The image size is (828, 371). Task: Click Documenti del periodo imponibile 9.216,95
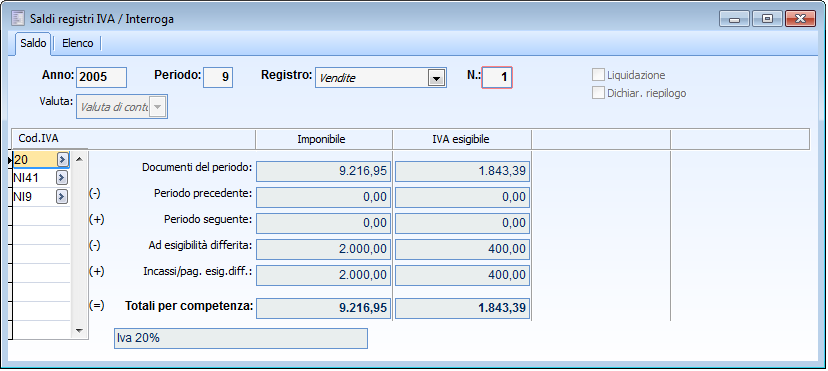[323, 171]
